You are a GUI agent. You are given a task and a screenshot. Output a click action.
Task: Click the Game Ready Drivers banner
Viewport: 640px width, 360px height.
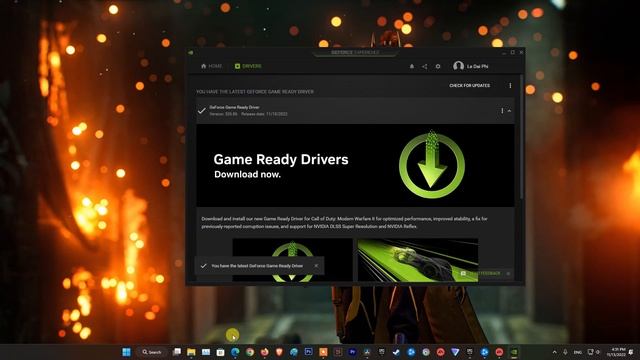[x=355, y=165]
